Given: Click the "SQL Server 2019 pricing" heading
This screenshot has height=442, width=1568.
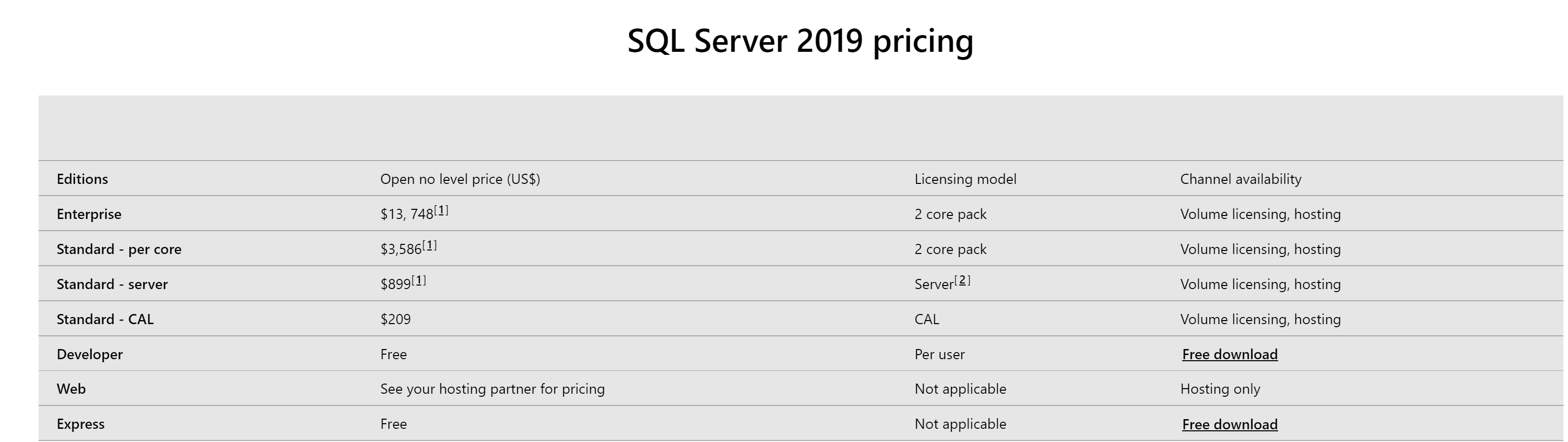Looking at the screenshot, I should coord(801,41).
